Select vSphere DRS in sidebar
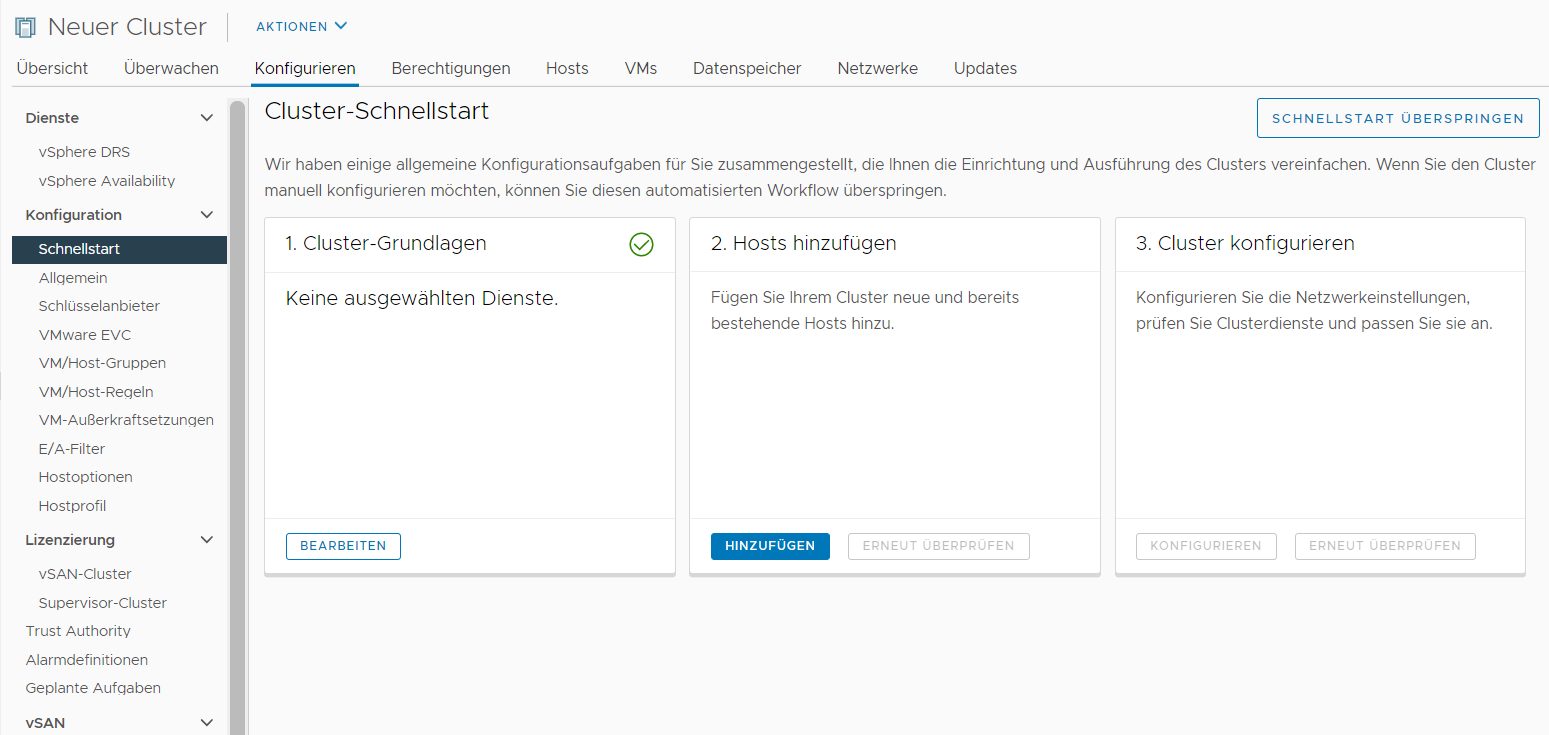 (x=84, y=152)
